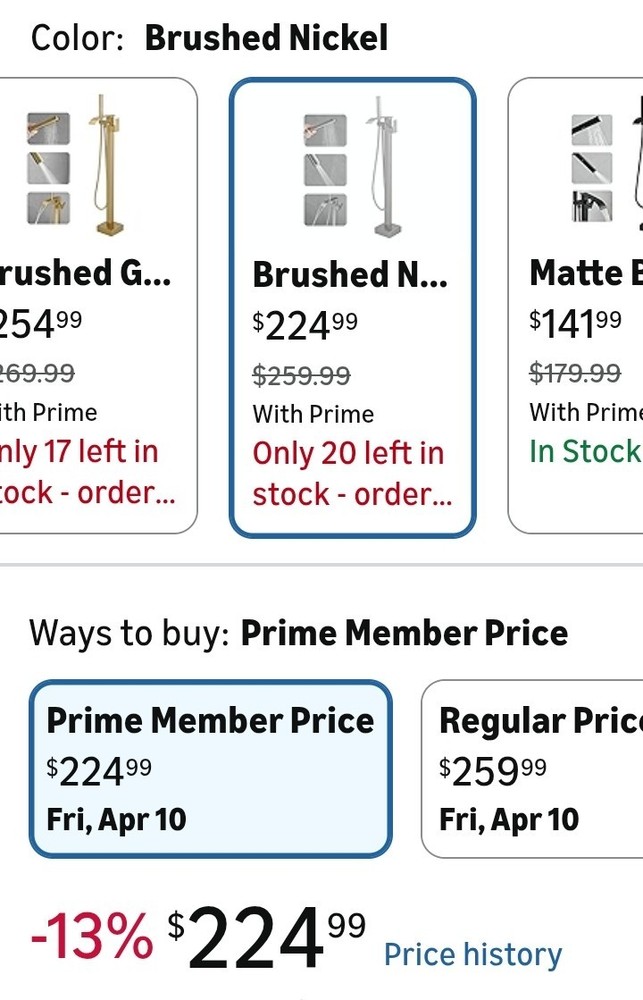
Task: Open the Price history link
Action: tap(473, 954)
